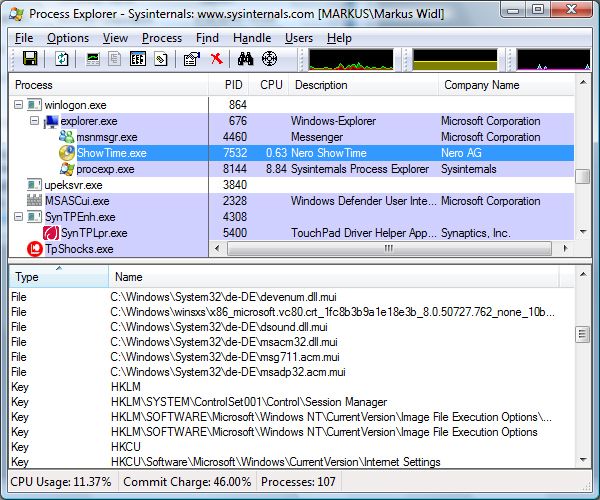Click the upeksvr.exe window icon

34,185
